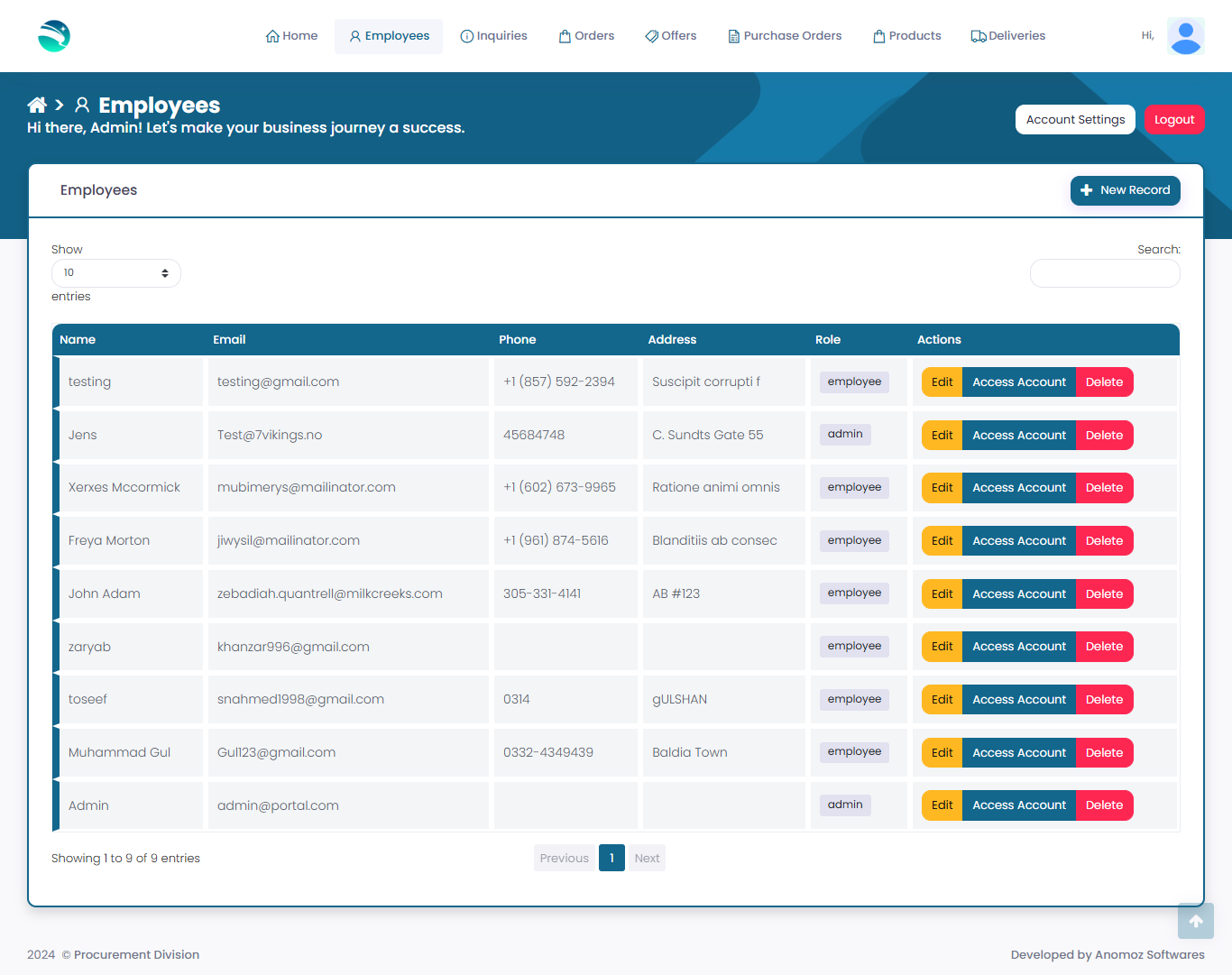Open the Offers tag menu item
1232x975 pixels.
coord(670,36)
